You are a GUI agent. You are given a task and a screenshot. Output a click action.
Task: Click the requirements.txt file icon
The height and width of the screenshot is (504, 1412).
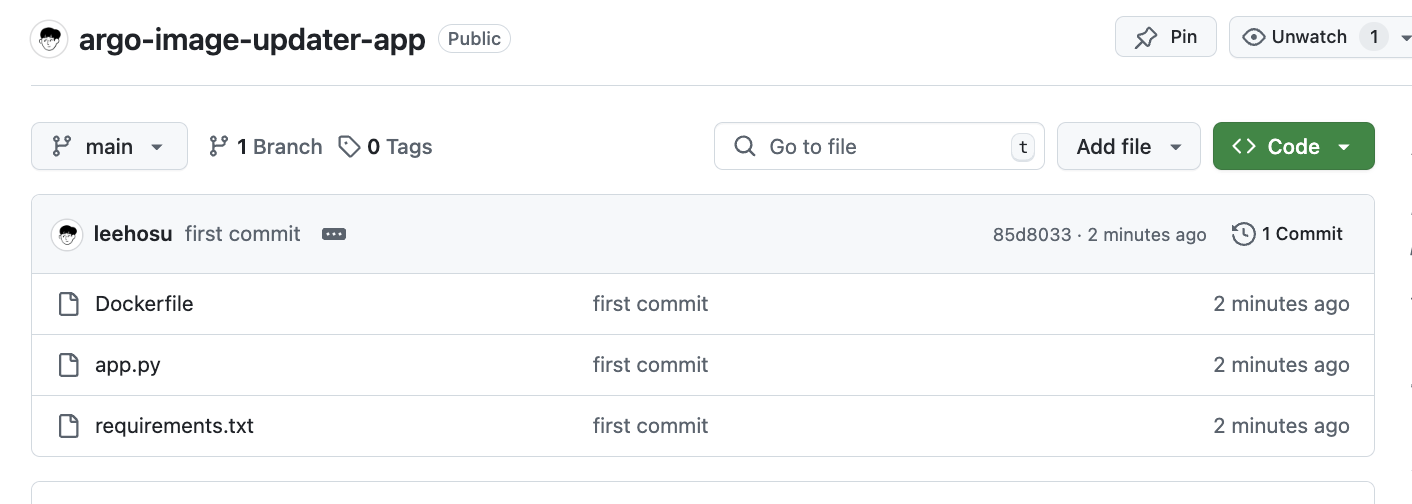click(68, 426)
